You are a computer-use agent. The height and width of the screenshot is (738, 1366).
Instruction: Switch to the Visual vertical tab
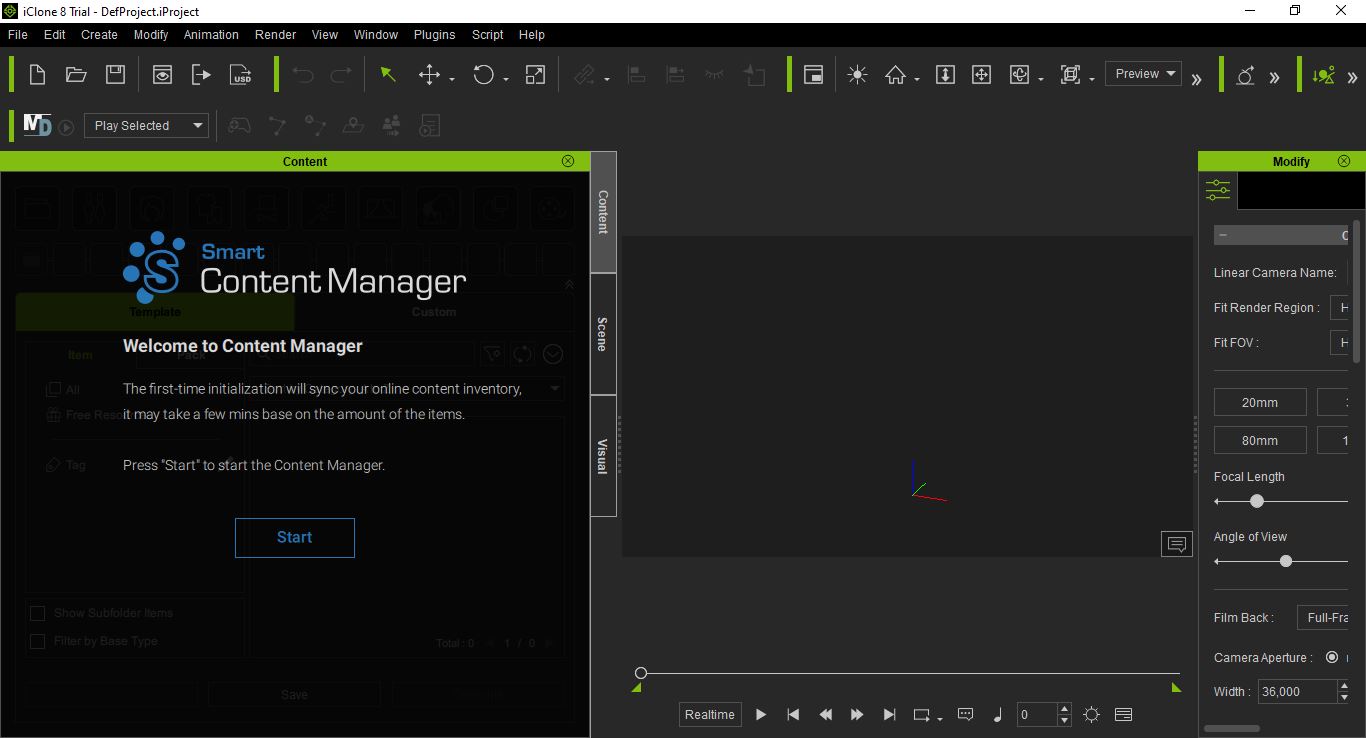tap(603, 456)
